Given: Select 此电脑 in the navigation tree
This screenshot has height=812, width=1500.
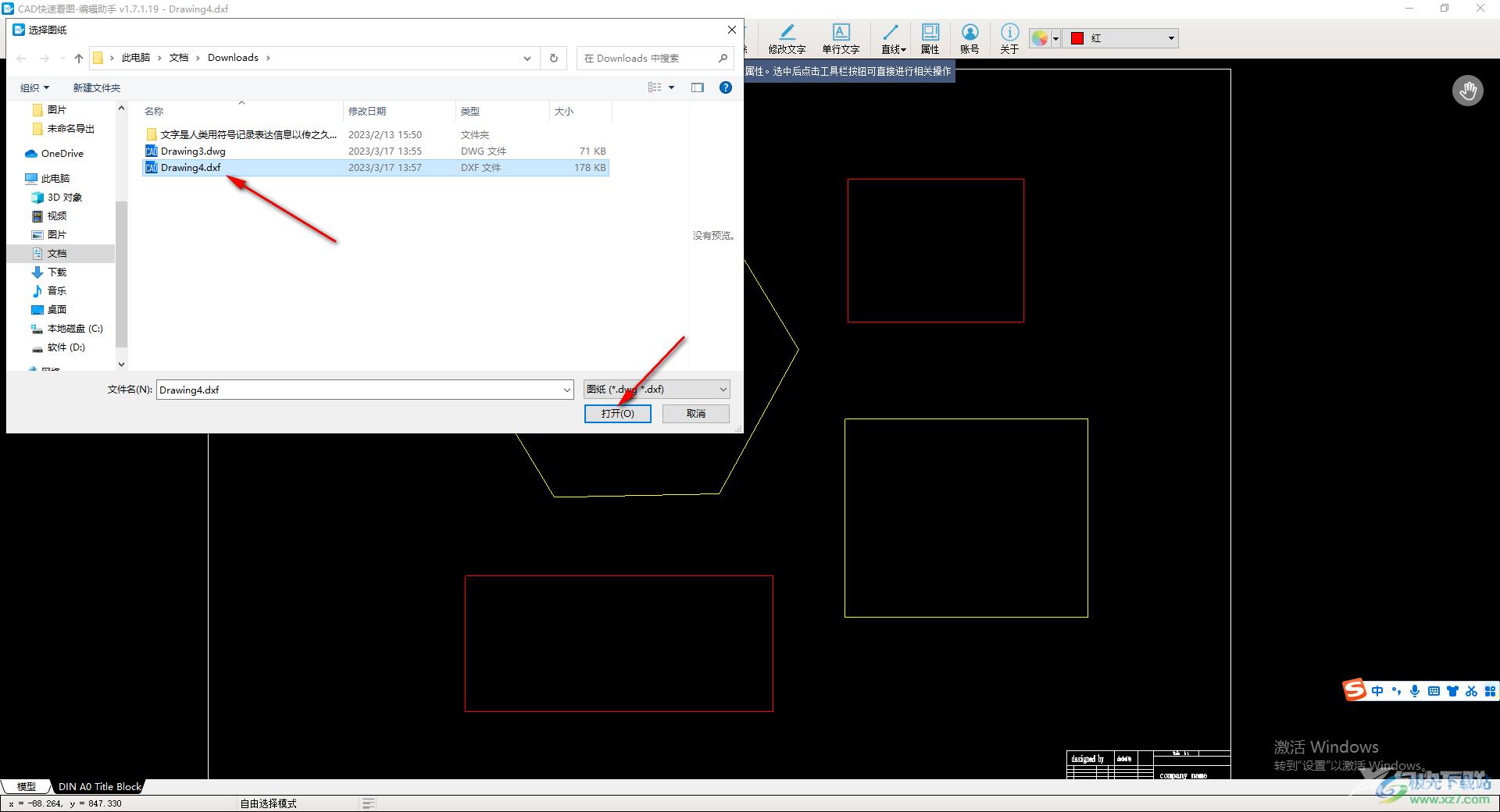Looking at the screenshot, I should coord(55,178).
